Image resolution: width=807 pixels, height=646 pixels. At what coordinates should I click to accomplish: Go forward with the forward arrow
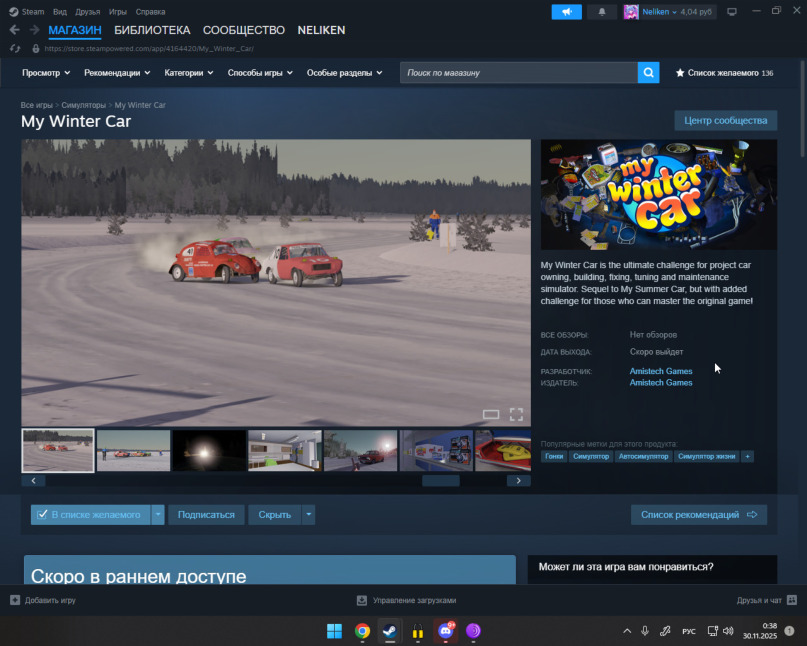coord(34,30)
